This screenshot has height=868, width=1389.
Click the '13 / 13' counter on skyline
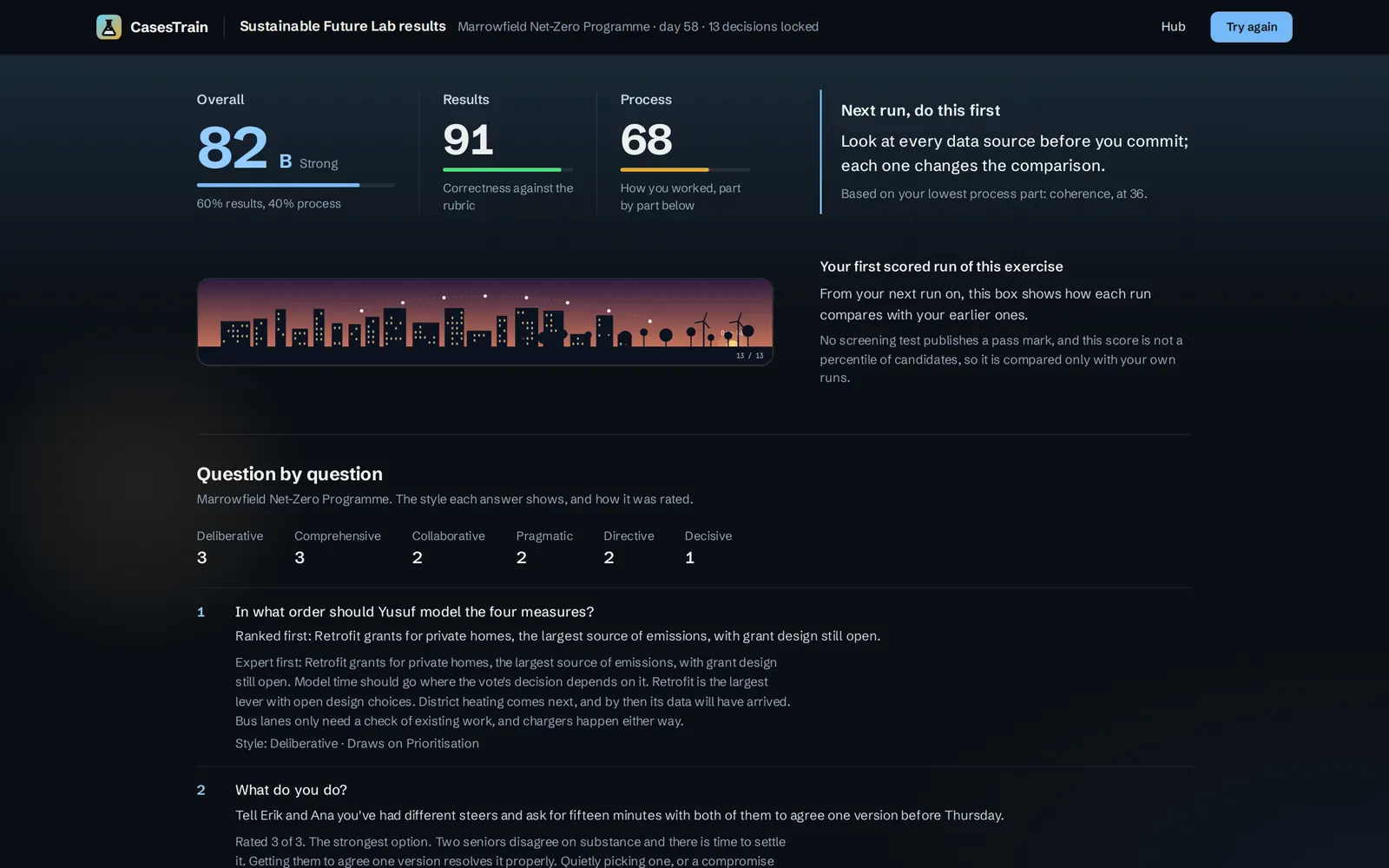pyautogui.click(x=750, y=356)
